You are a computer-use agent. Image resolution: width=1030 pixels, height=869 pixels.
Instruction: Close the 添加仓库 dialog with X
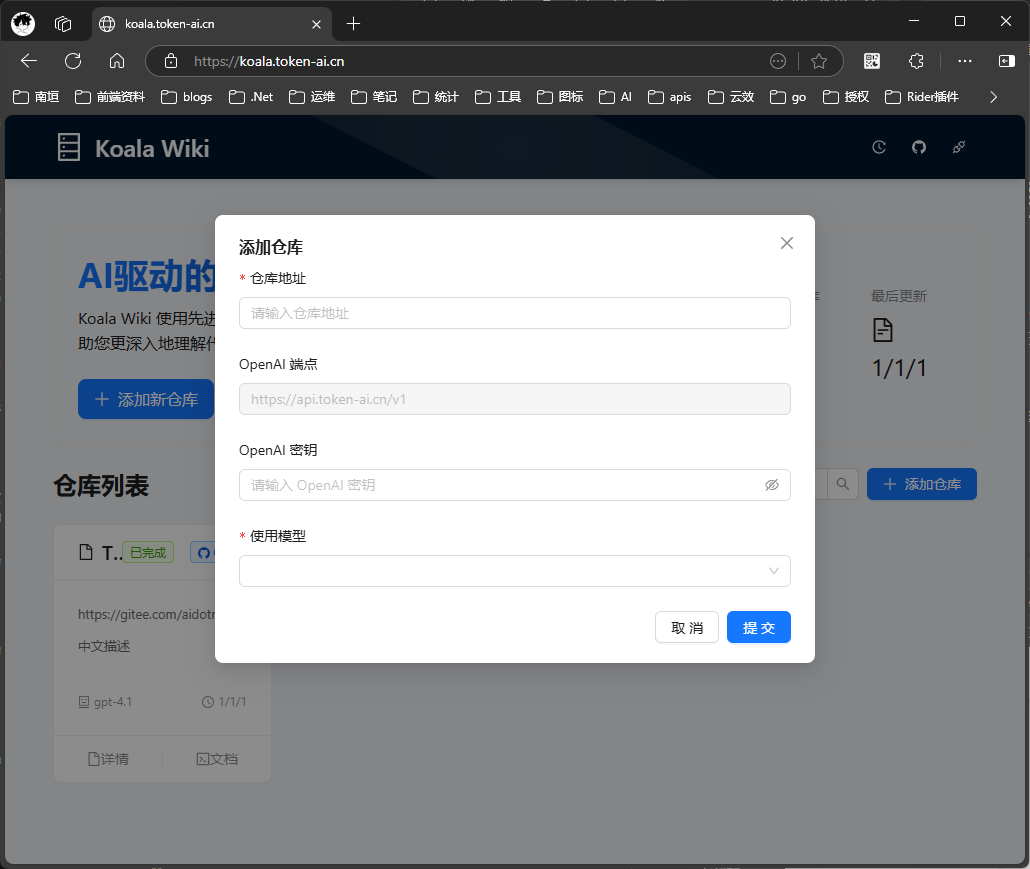787,243
